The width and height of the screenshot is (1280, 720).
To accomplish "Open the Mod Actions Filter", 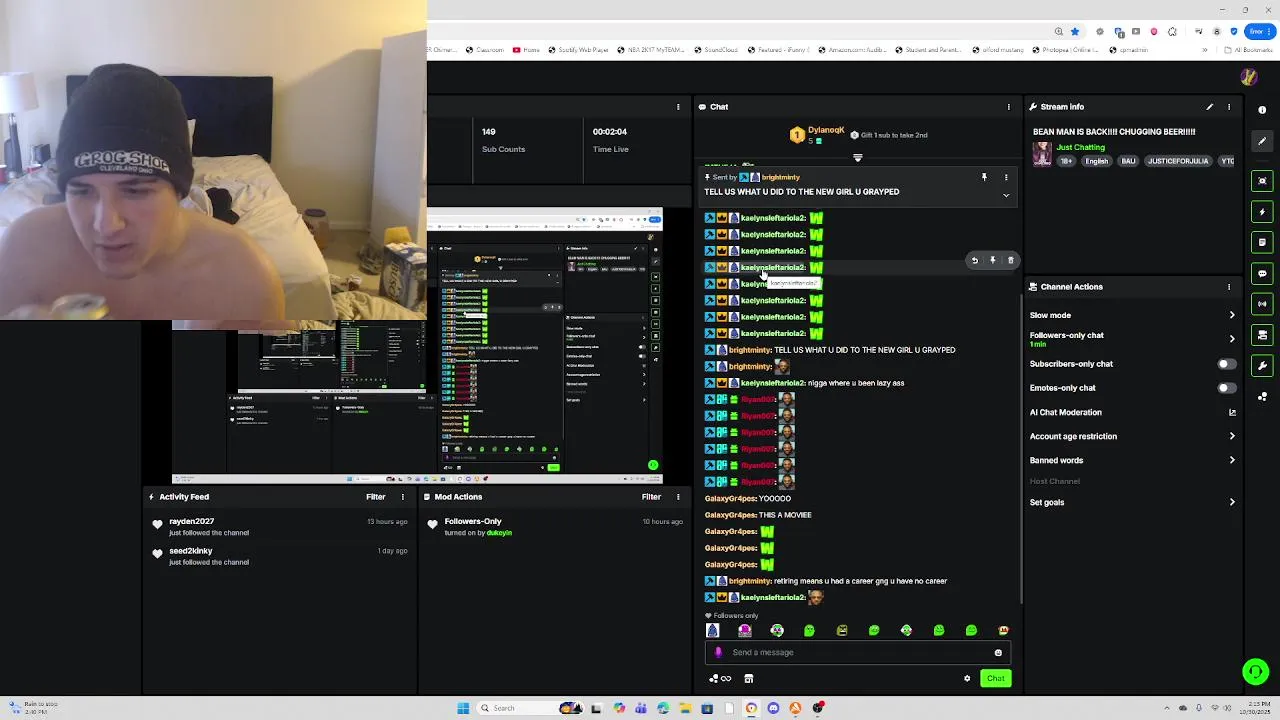I will [x=651, y=497].
